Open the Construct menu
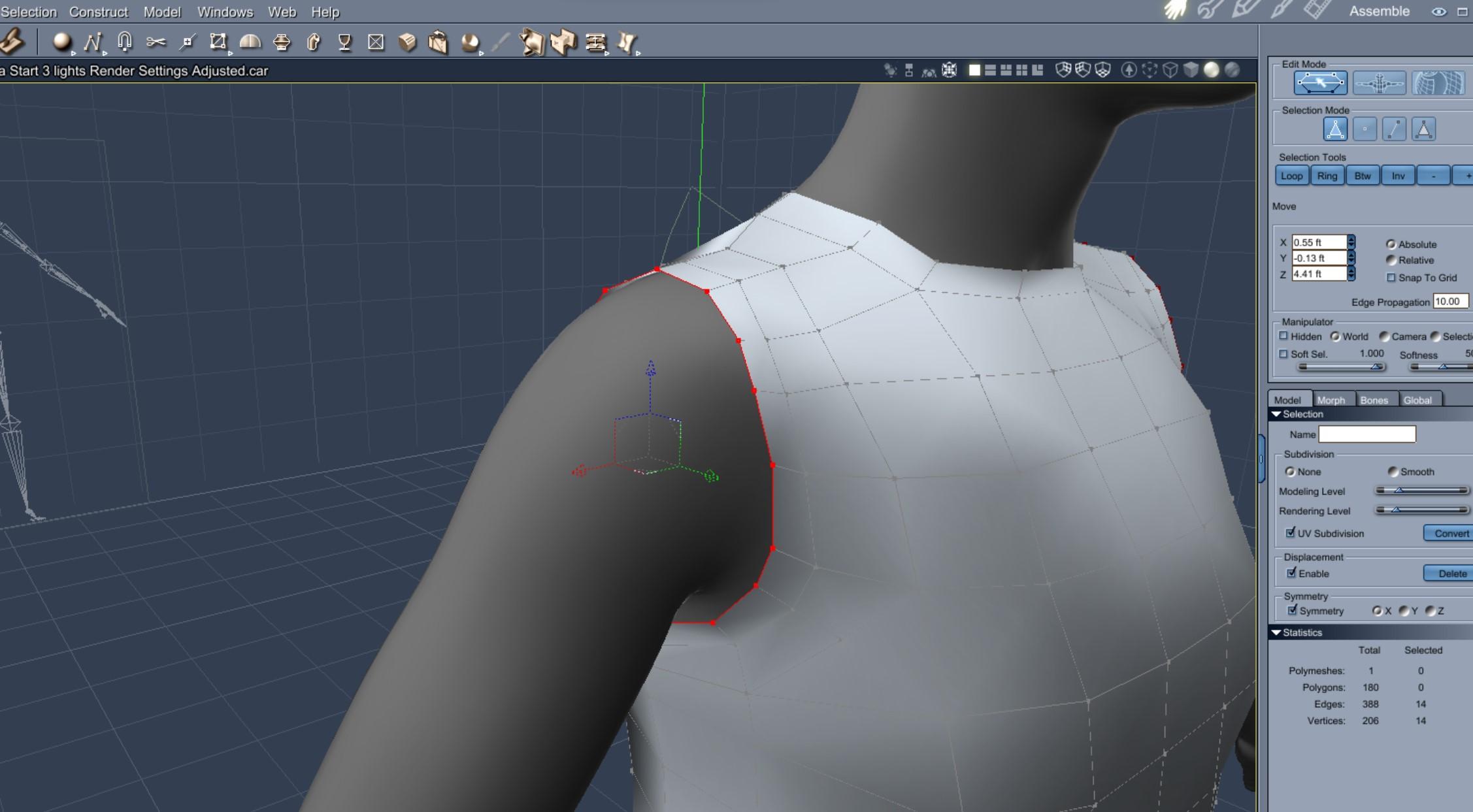The image size is (1473, 812). [x=99, y=12]
